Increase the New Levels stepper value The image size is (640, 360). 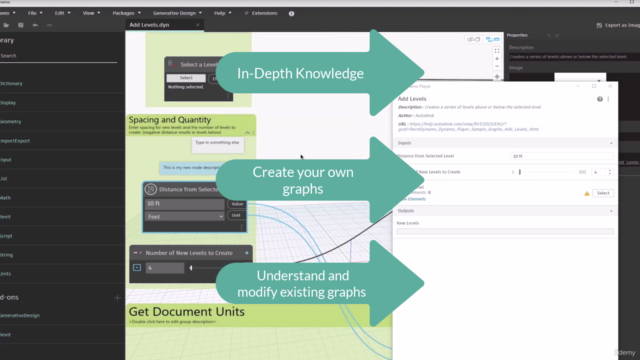[x=610, y=171]
